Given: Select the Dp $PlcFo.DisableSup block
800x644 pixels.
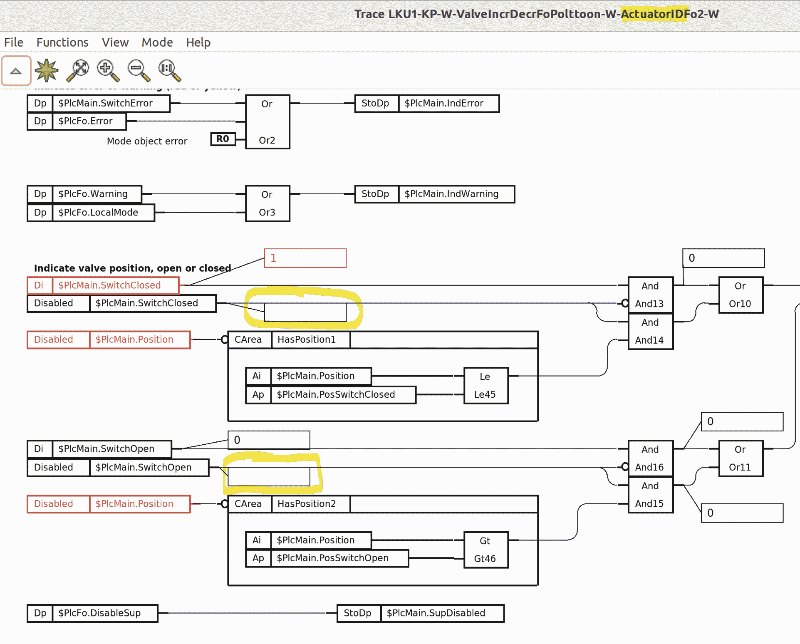Looking at the screenshot, I should click(x=92, y=613).
